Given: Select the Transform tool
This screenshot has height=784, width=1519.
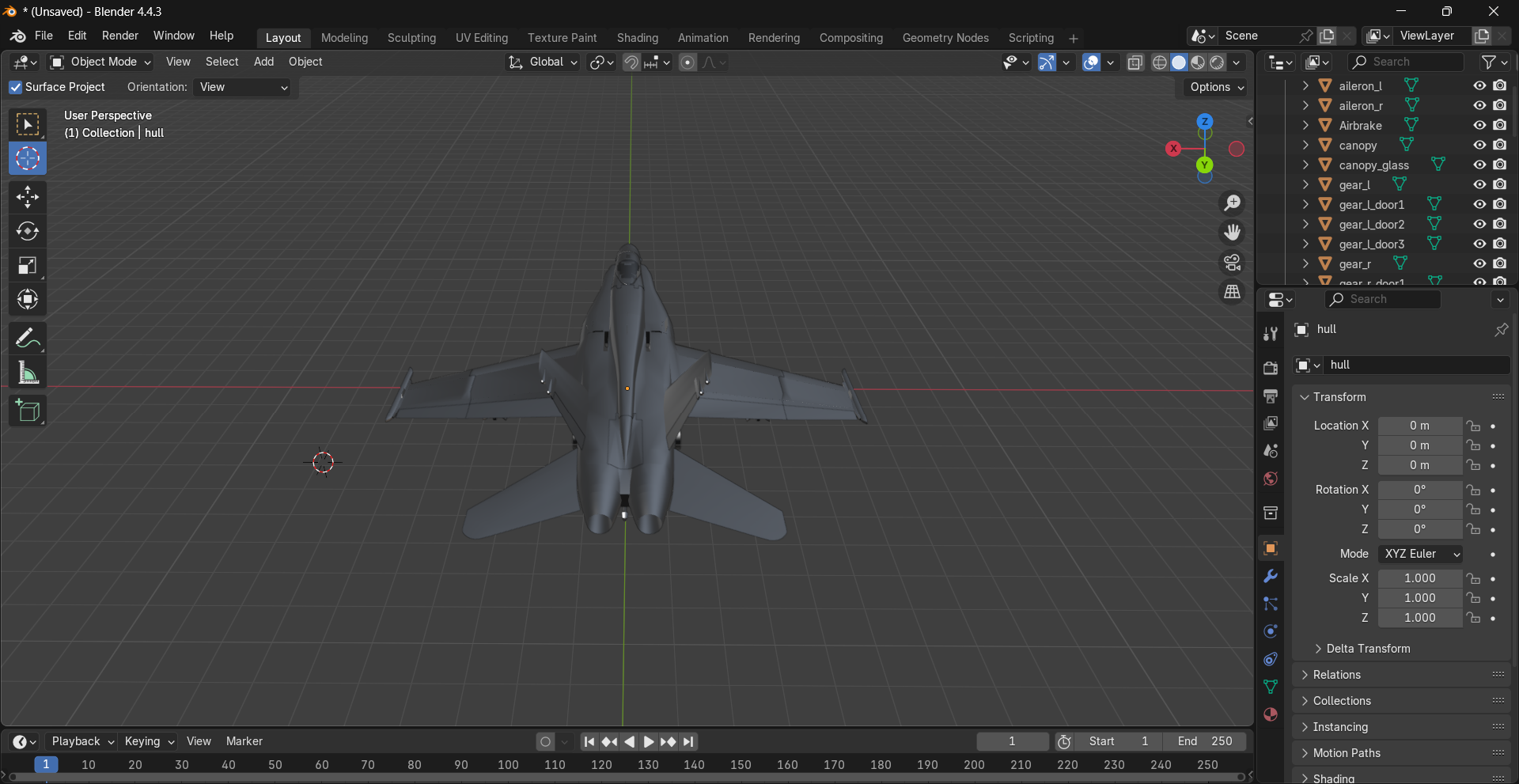Looking at the screenshot, I should tap(28, 299).
